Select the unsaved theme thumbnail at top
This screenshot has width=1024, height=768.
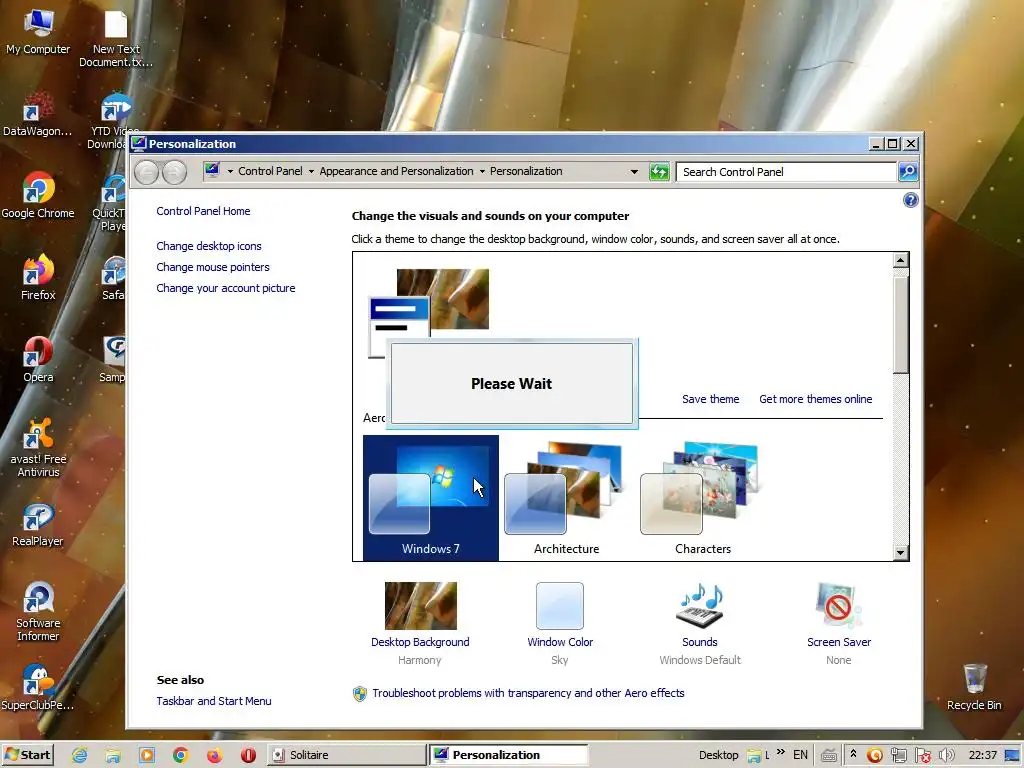[x=430, y=312]
